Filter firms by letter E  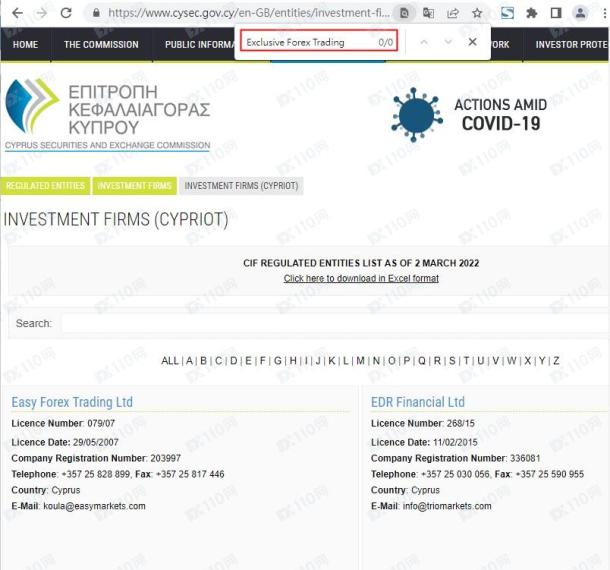tap(248, 361)
